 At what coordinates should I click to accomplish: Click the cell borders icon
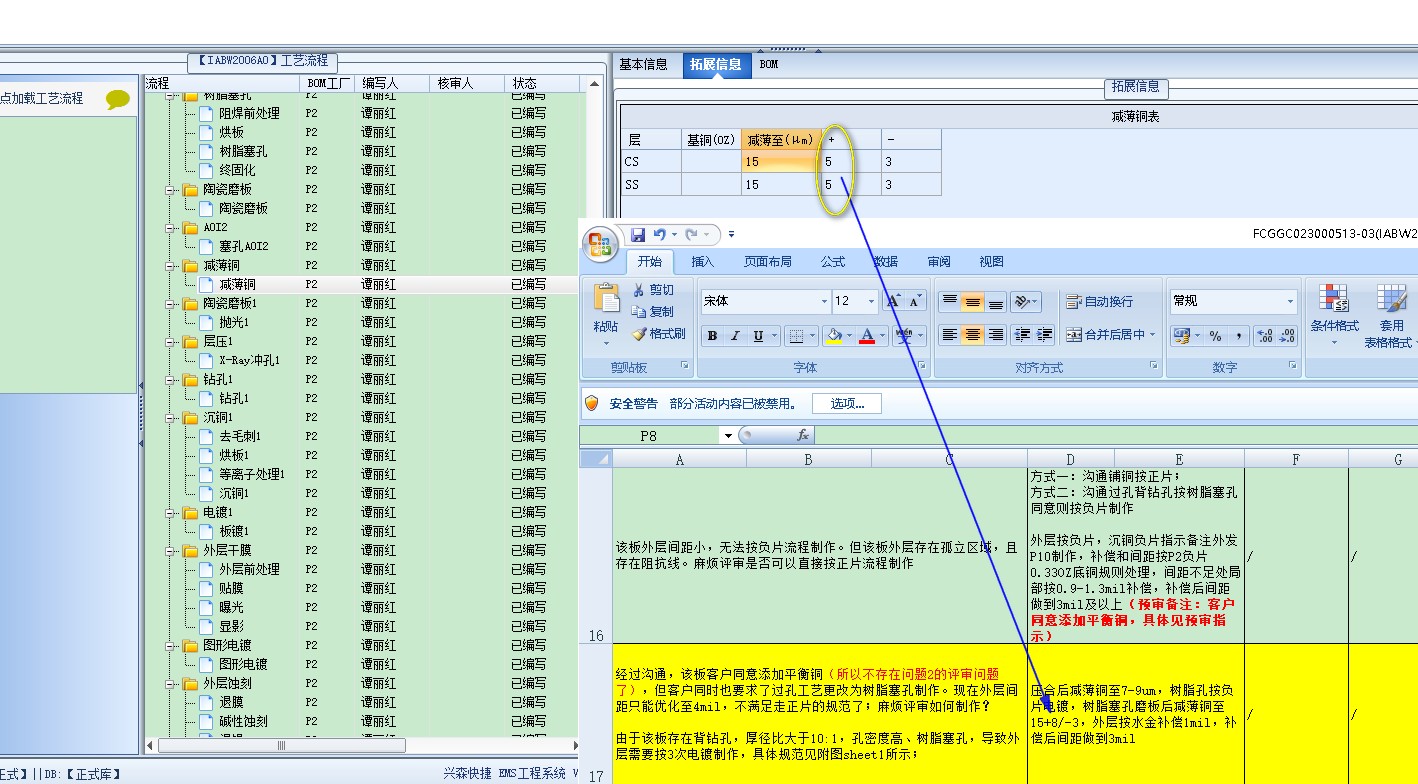(795, 335)
